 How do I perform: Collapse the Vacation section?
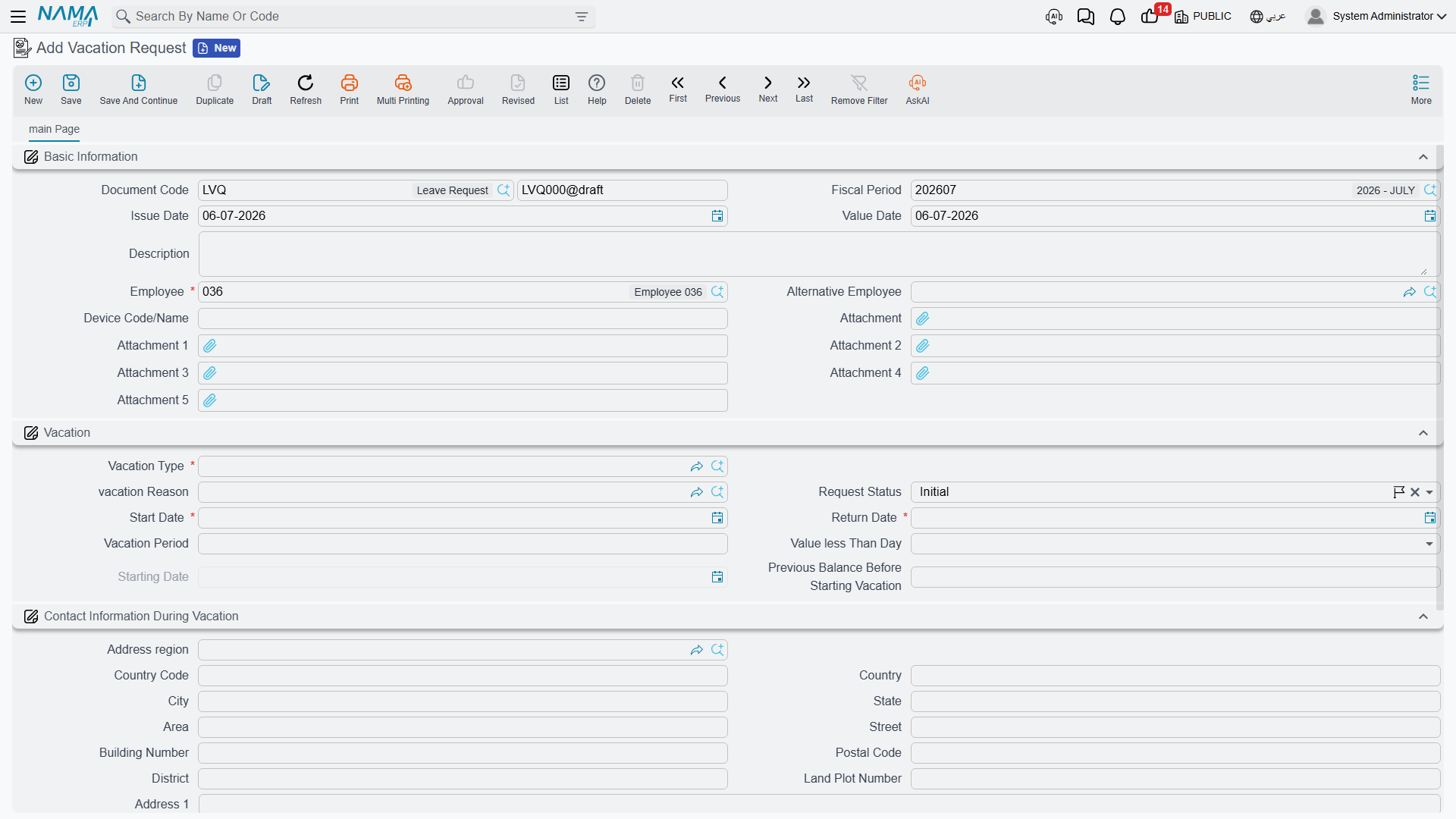coord(1423,433)
